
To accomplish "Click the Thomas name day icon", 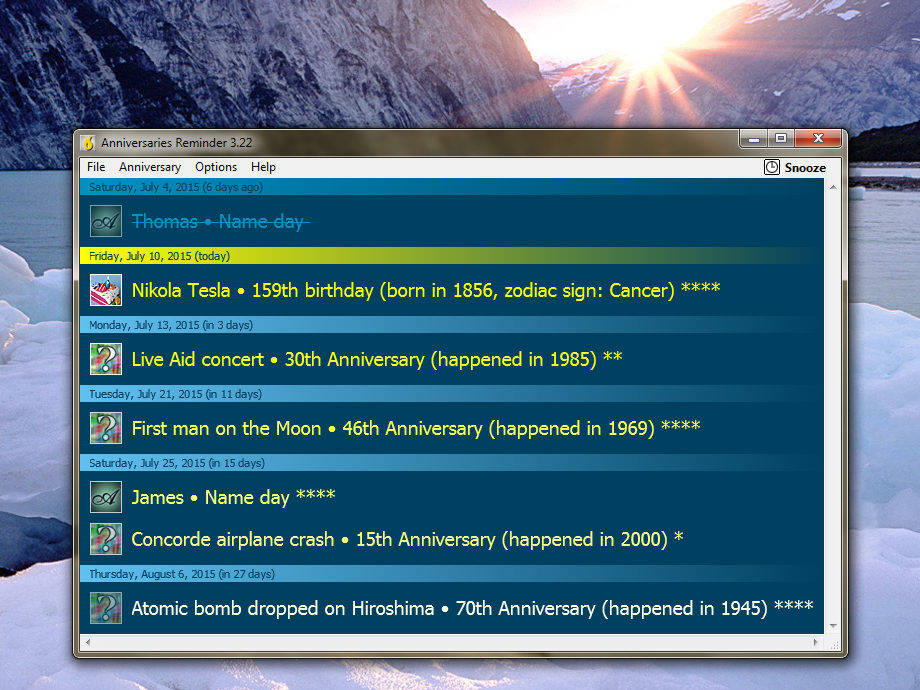I will click(x=105, y=221).
